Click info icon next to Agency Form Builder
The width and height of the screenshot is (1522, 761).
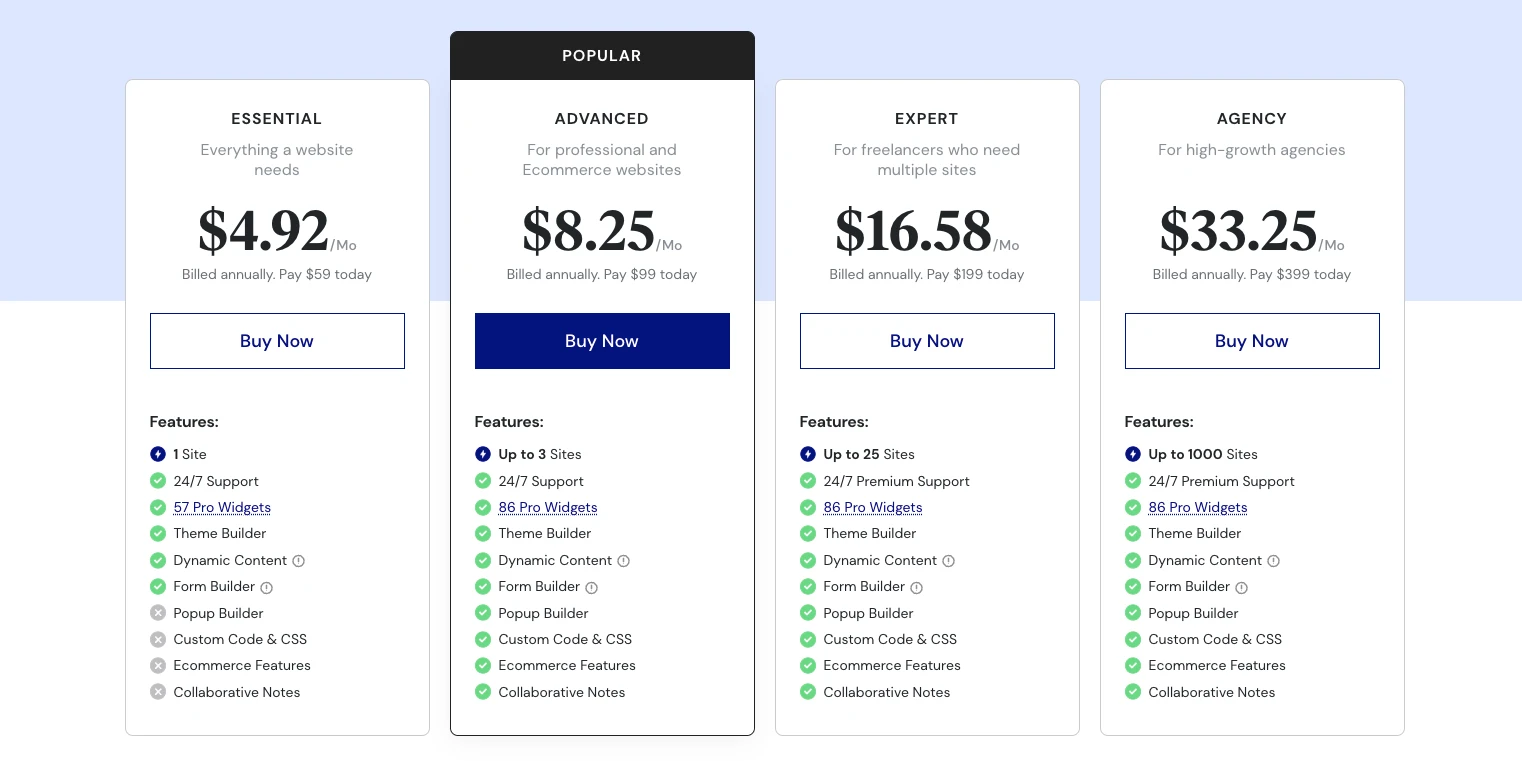pyautogui.click(x=1241, y=588)
